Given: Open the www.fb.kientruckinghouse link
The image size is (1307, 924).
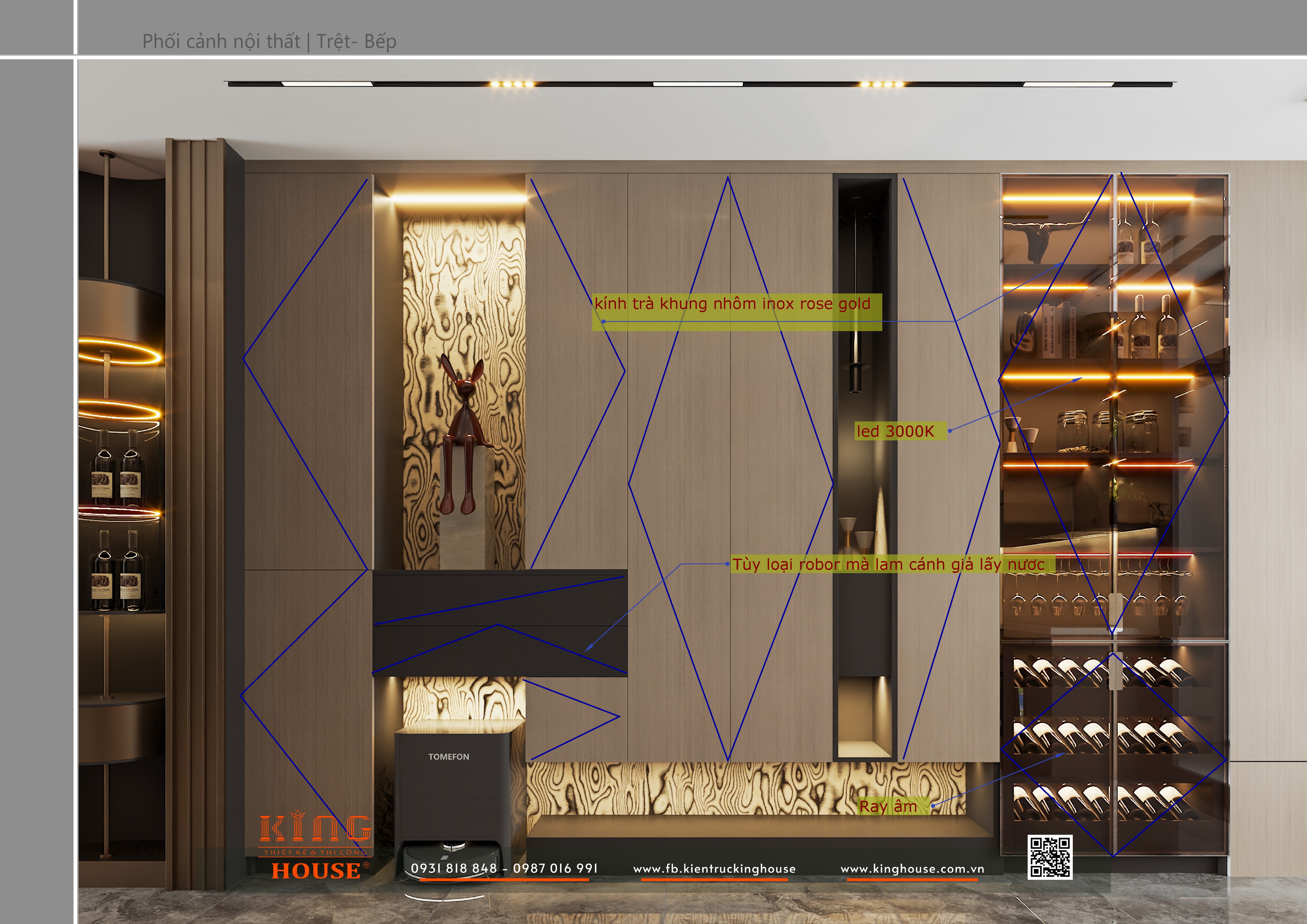Looking at the screenshot, I should click(714, 869).
